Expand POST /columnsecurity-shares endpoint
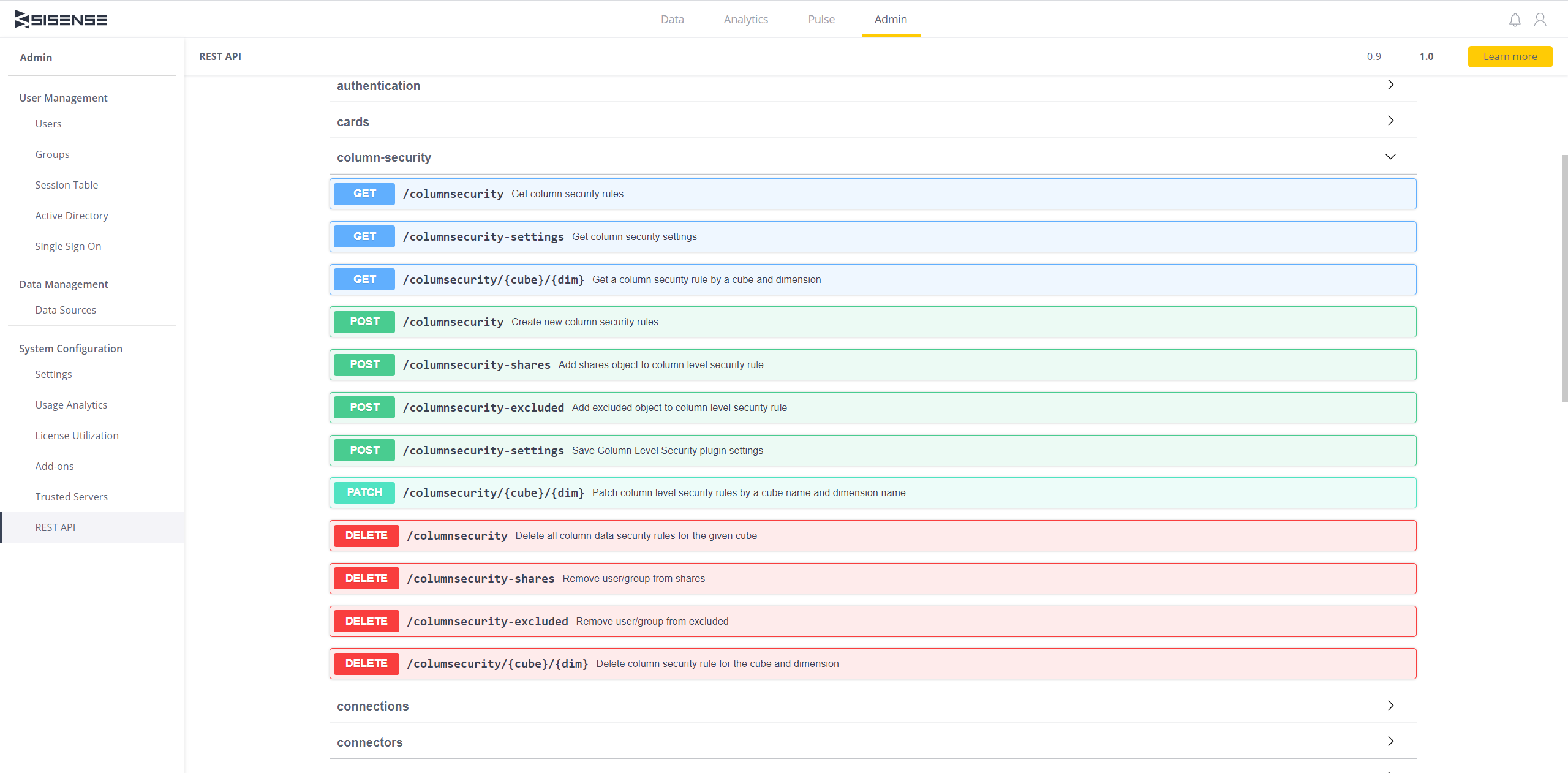The image size is (1568, 773). 873,364
